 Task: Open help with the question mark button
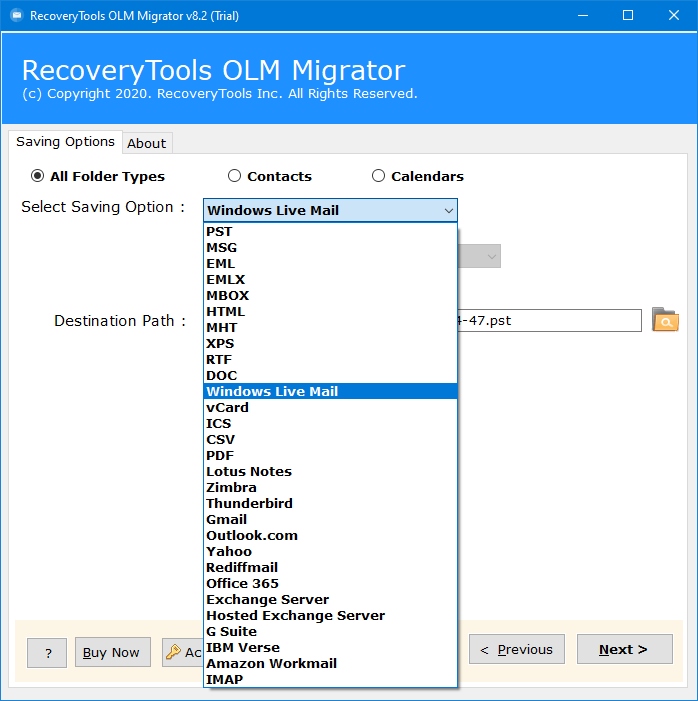(x=47, y=653)
